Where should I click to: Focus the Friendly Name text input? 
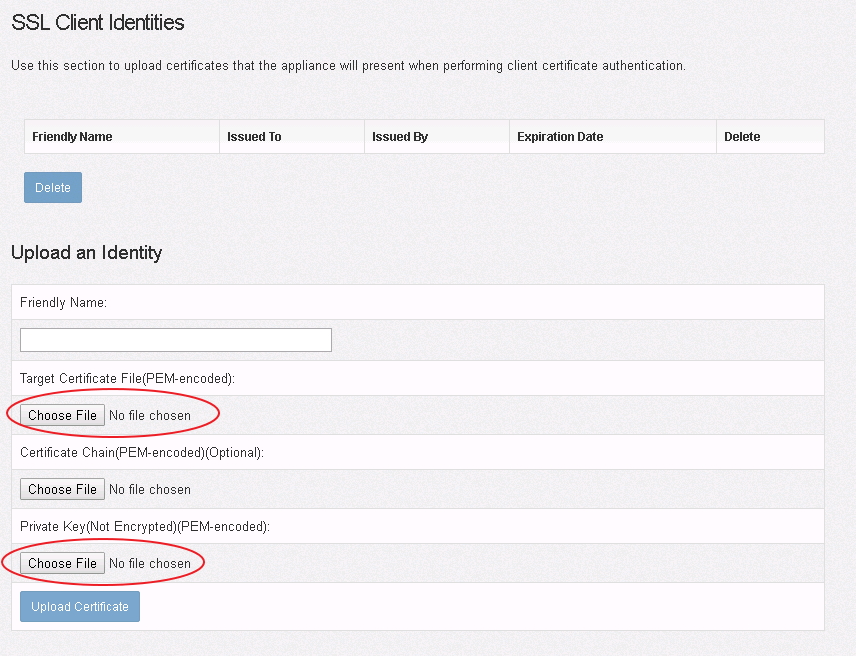[x=176, y=340]
